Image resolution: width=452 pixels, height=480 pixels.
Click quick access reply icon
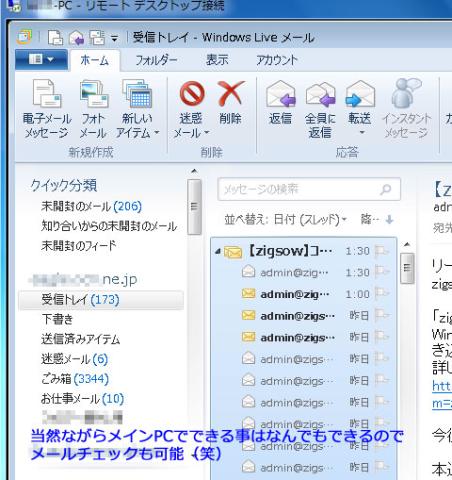76,38
